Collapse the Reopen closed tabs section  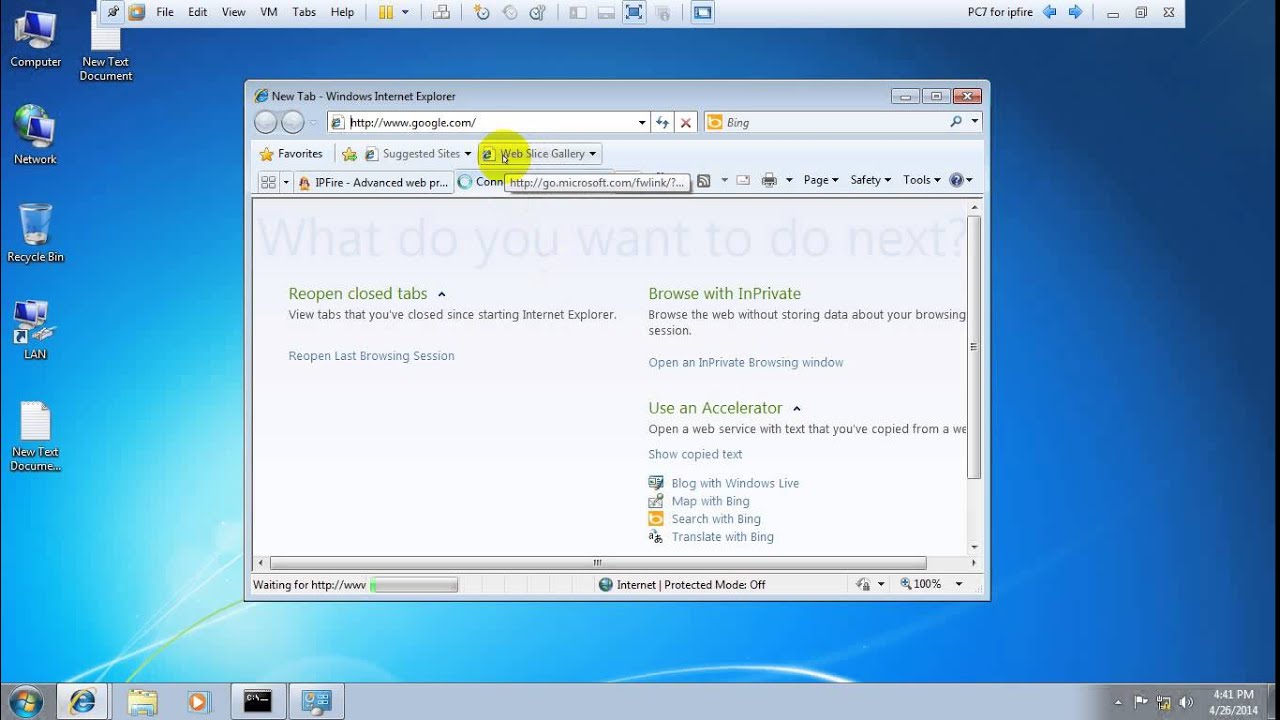click(x=441, y=294)
